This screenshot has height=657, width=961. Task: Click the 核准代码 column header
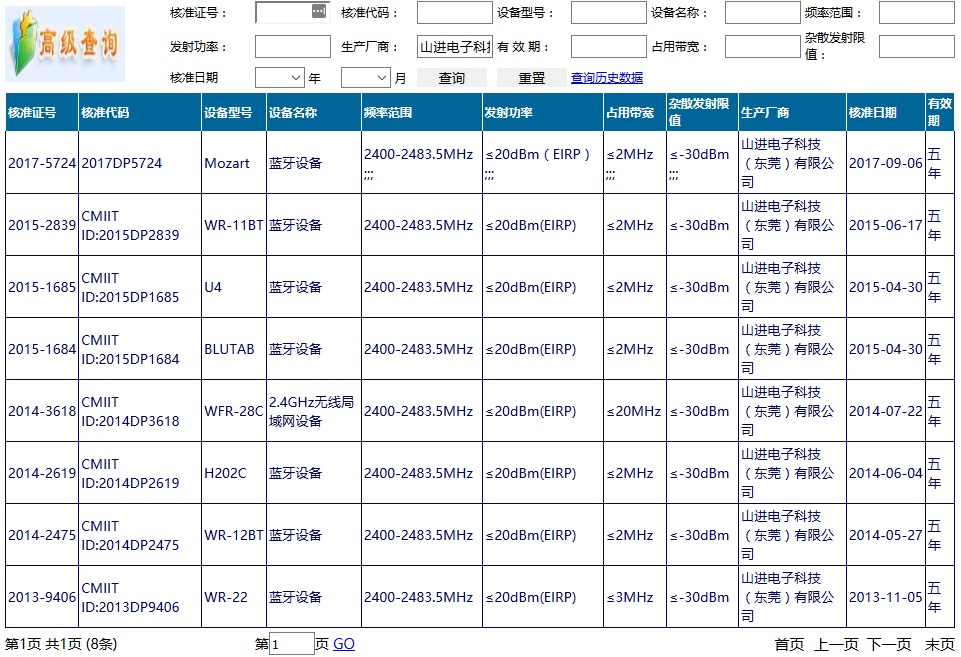pyautogui.click(x=140, y=112)
